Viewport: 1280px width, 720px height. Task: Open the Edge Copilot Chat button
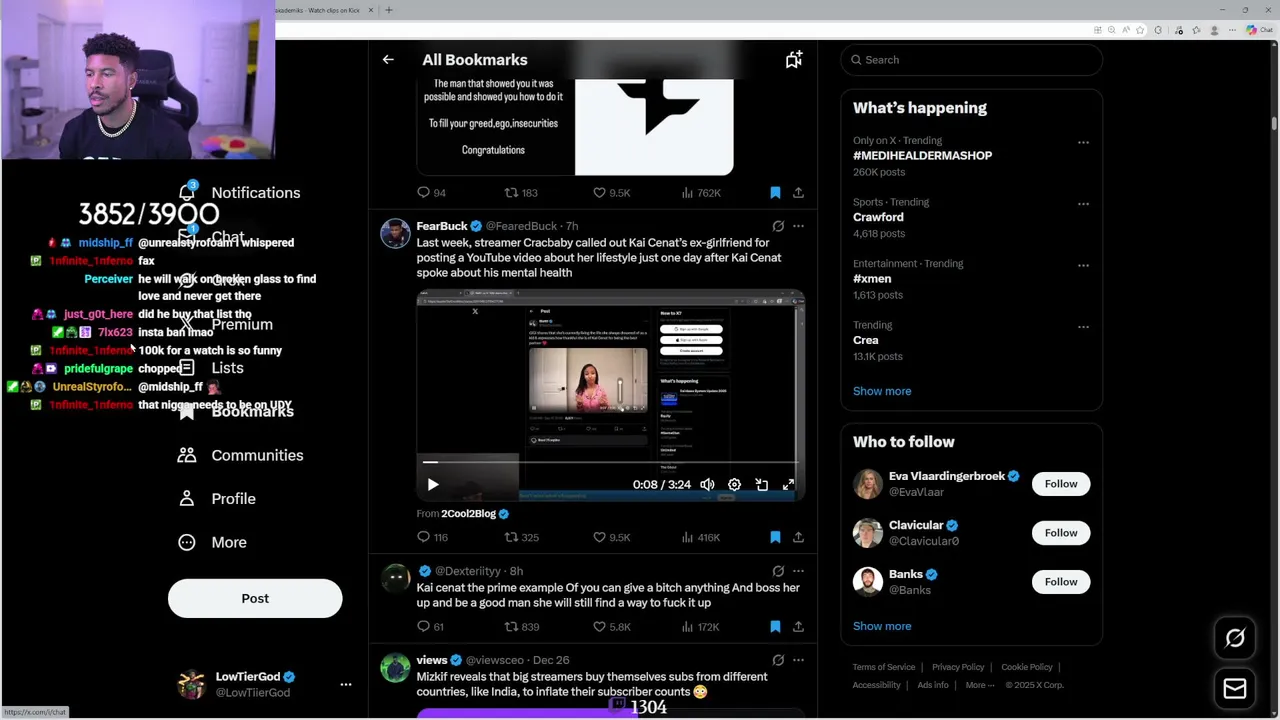pyautogui.click(x=1259, y=30)
